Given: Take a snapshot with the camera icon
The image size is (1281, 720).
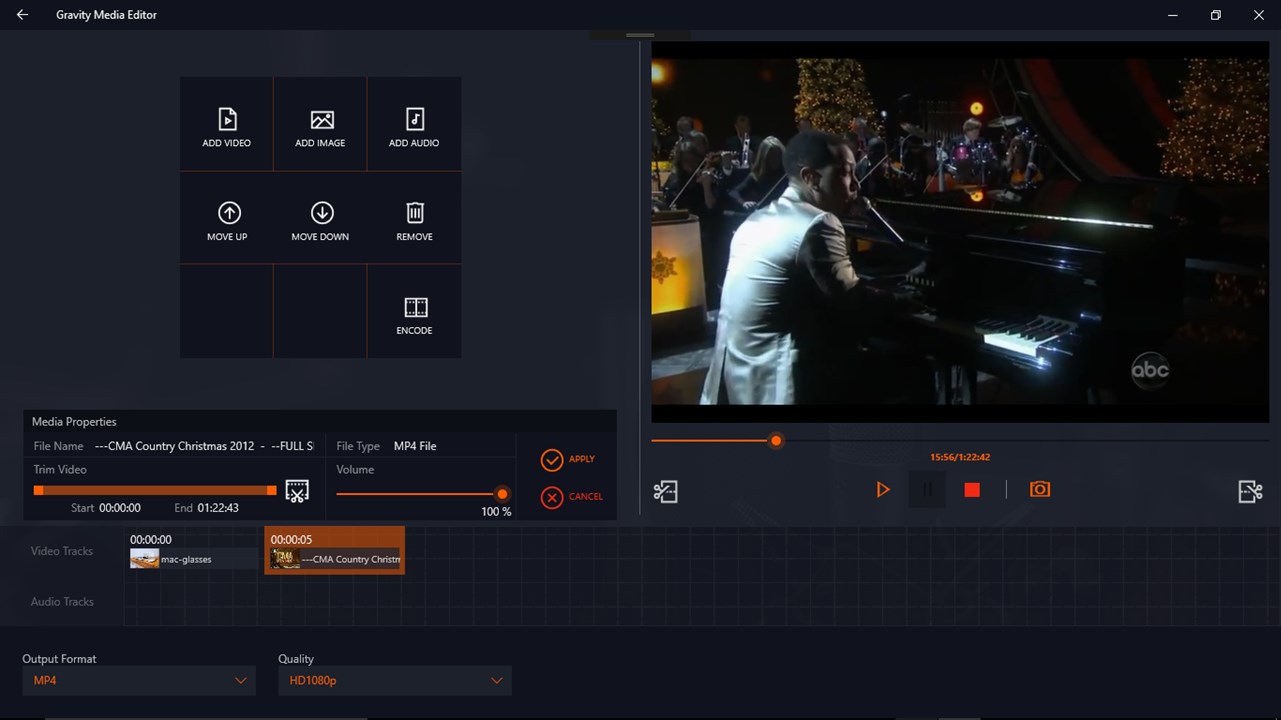Looking at the screenshot, I should point(1040,489).
